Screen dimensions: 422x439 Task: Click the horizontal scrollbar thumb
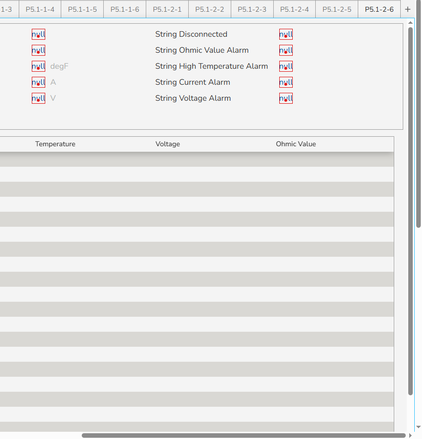(x=244, y=435)
